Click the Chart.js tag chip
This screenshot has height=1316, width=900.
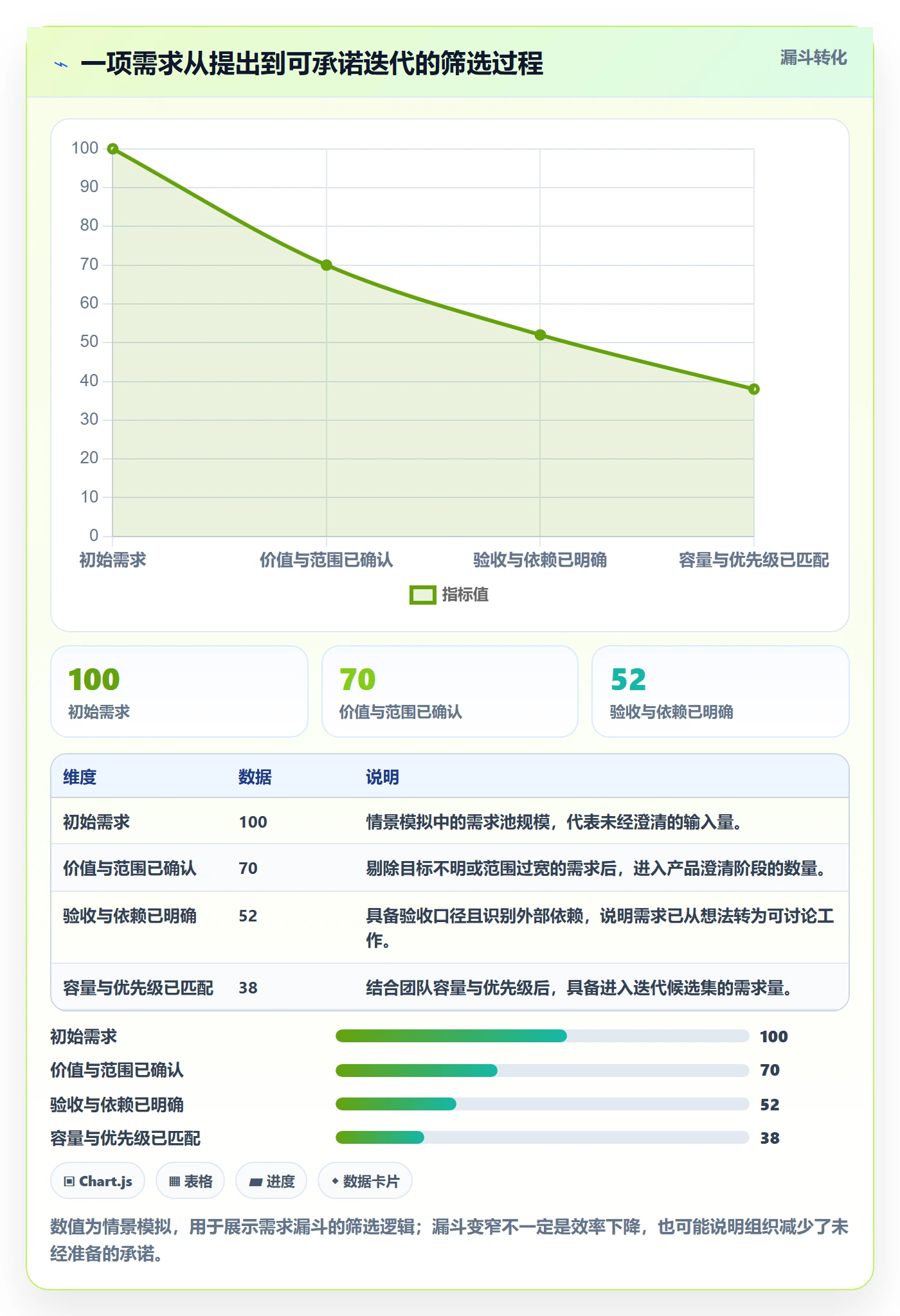click(98, 1181)
